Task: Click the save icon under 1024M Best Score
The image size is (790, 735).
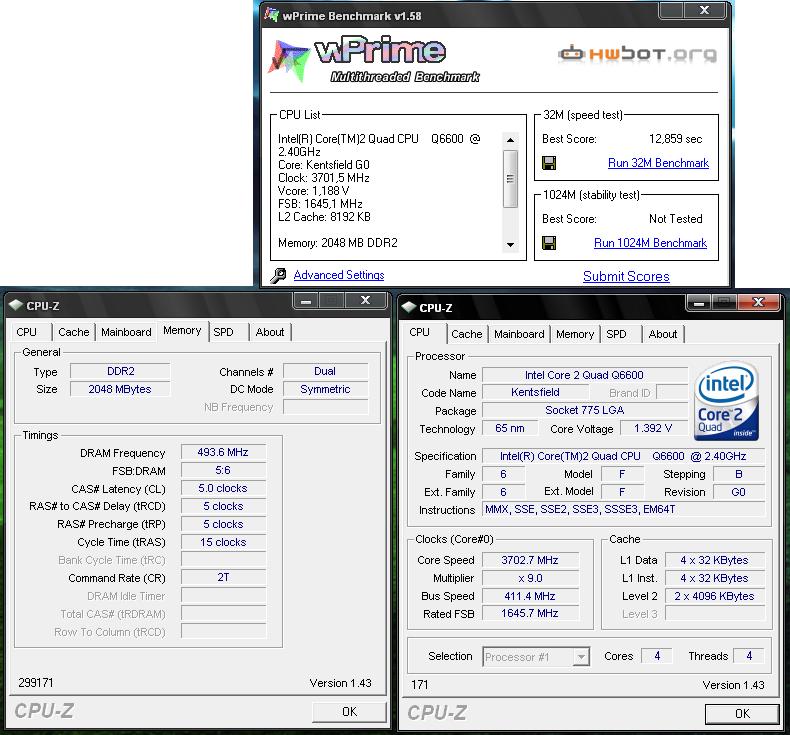Action: [x=549, y=243]
